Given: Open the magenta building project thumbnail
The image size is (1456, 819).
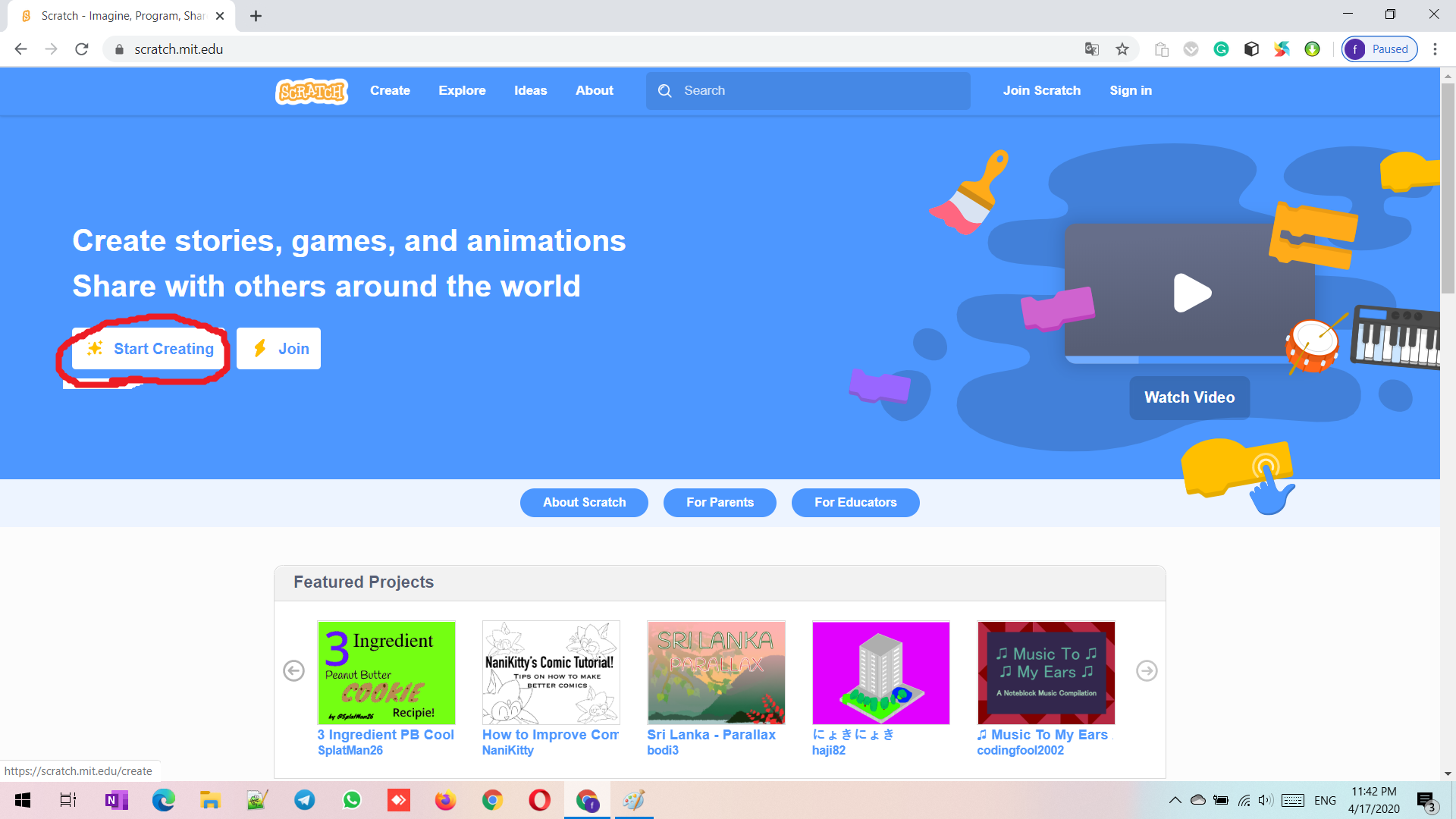Looking at the screenshot, I should (880, 673).
